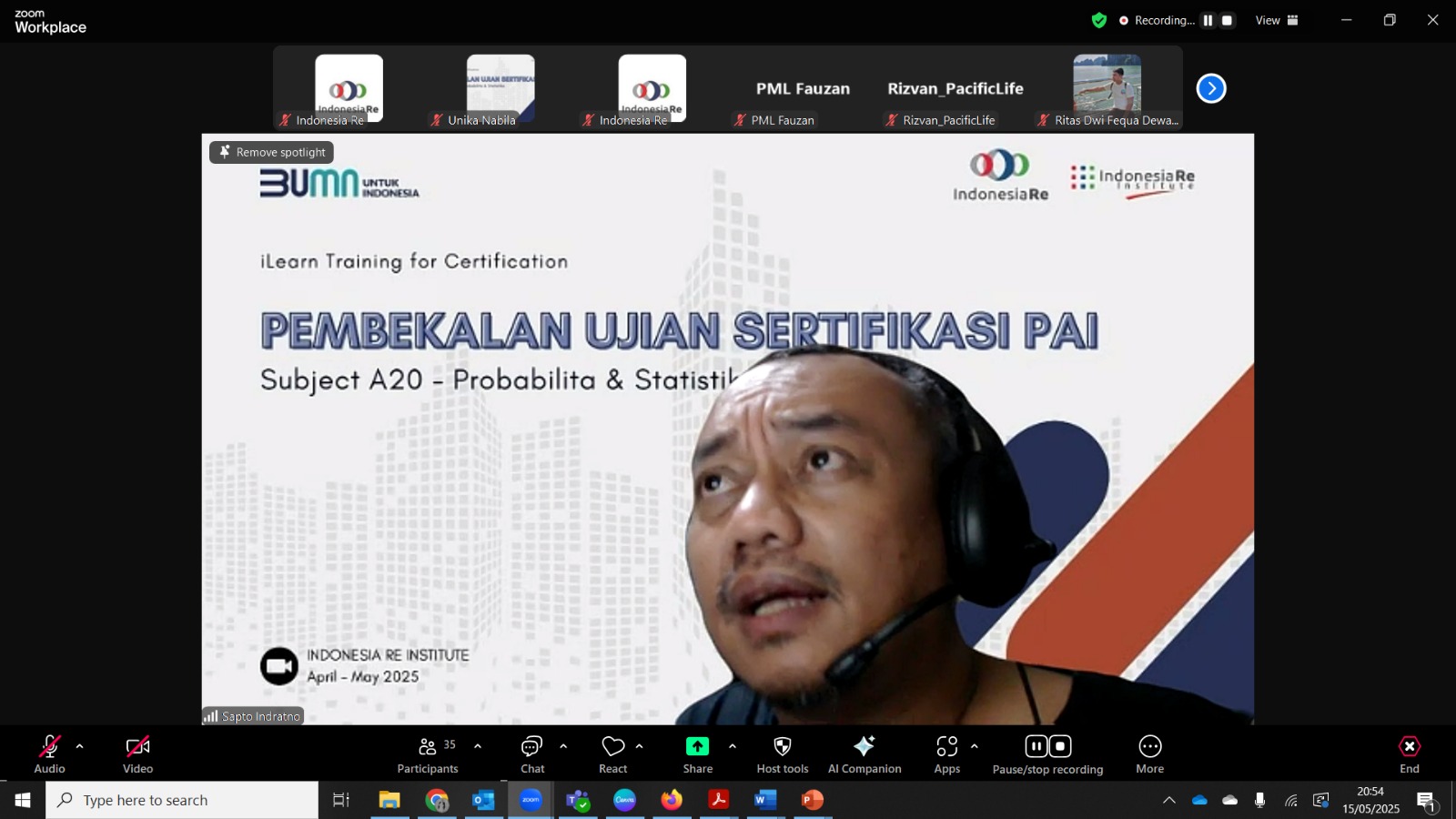Open Outlook from taskbar
This screenshot has width=1456, height=819.
click(x=483, y=800)
